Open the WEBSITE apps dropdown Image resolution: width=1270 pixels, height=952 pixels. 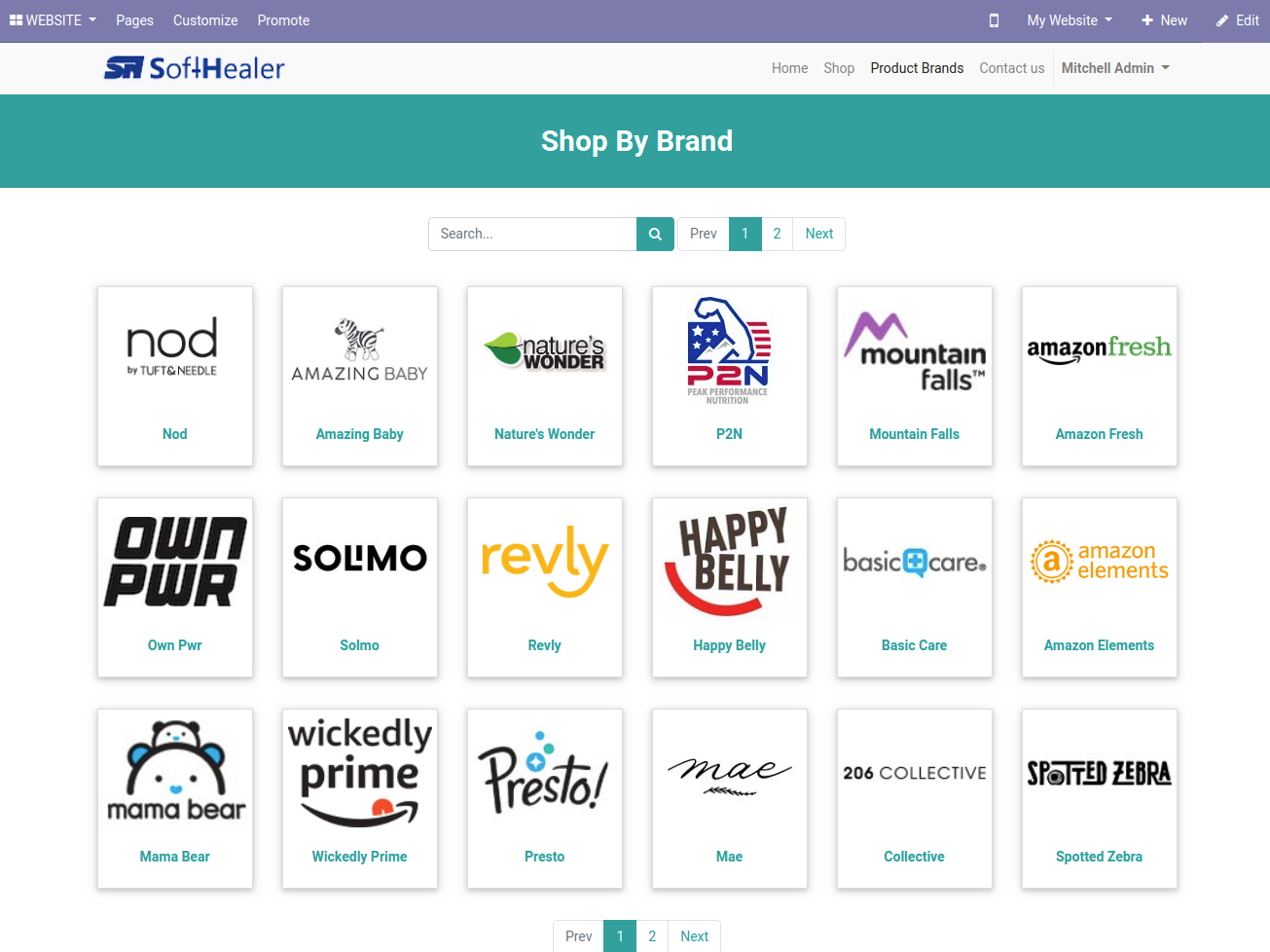tap(53, 20)
